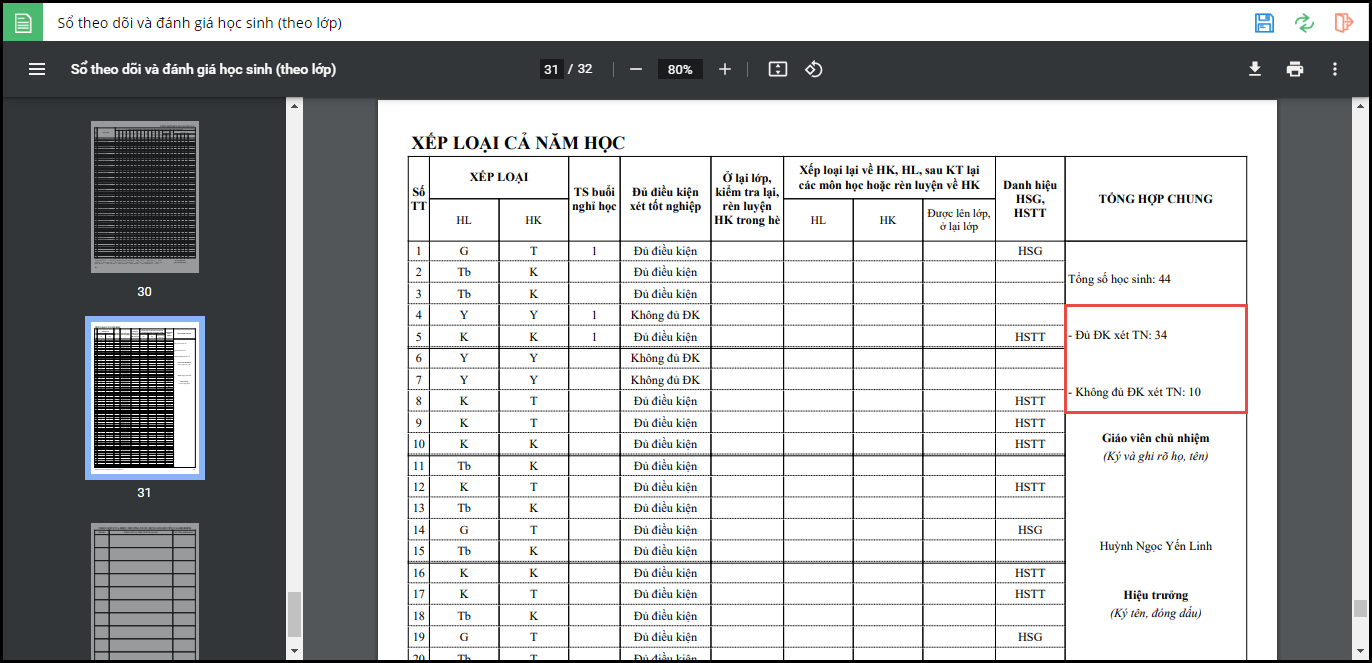Click the heading XẾP LOẠI CẢ NĂM HỌC
The width and height of the screenshot is (1372, 663).
[x=518, y=143]
